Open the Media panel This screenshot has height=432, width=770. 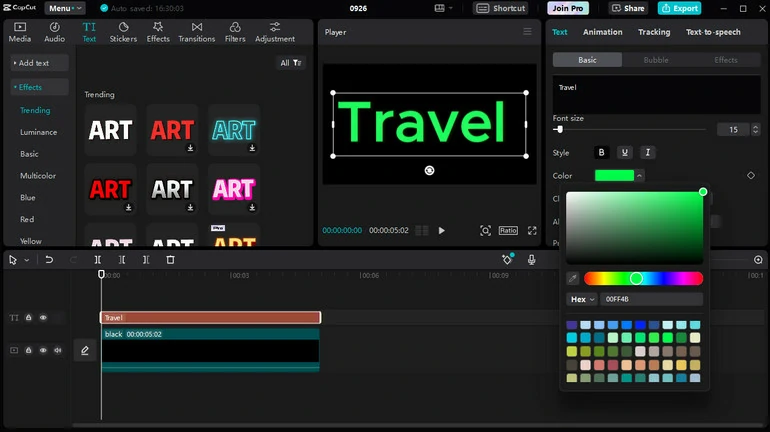(x=20, y=32)
